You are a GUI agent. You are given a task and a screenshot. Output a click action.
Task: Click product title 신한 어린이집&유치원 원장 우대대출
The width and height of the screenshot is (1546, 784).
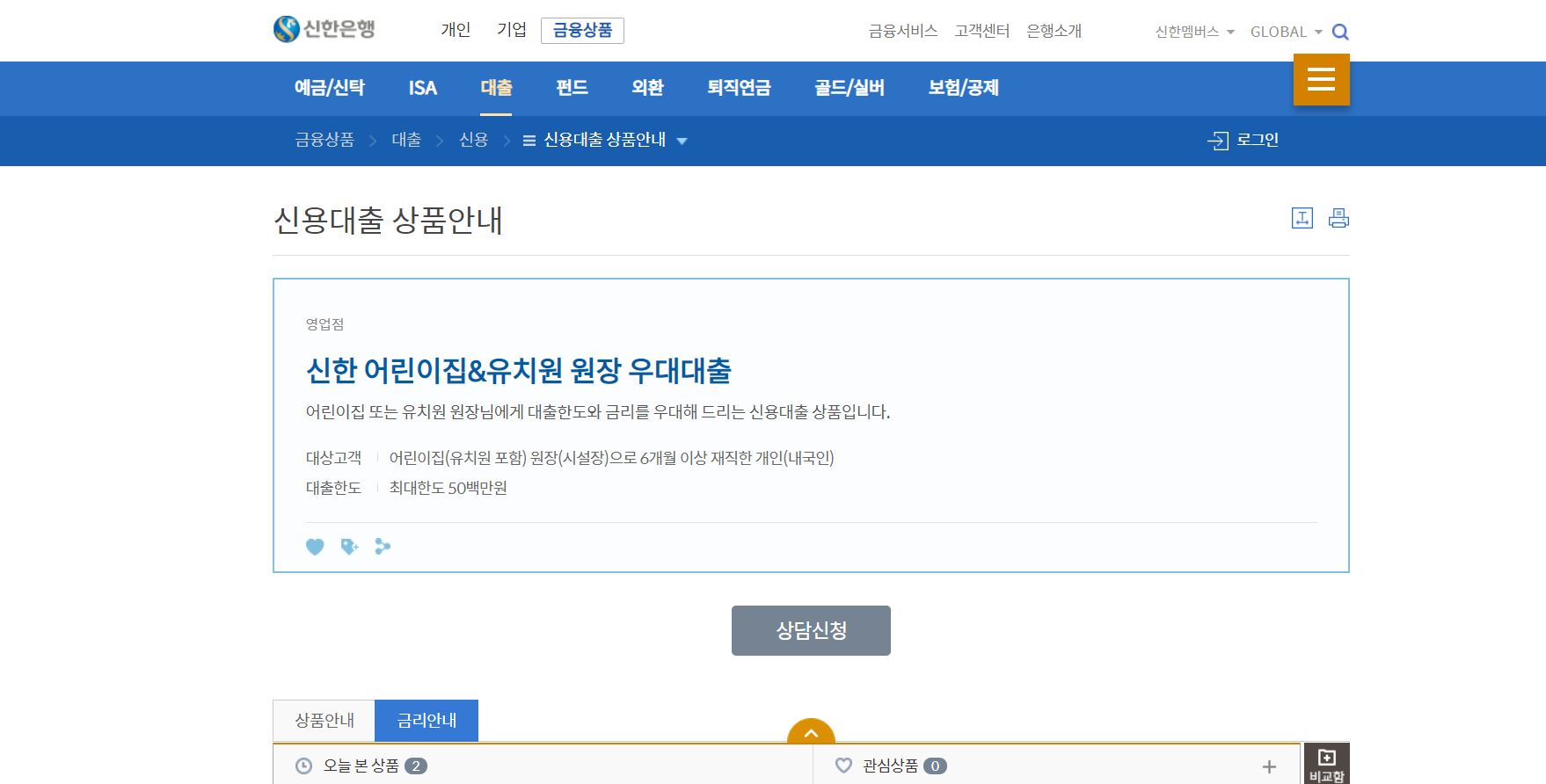[x=519, y=371]
